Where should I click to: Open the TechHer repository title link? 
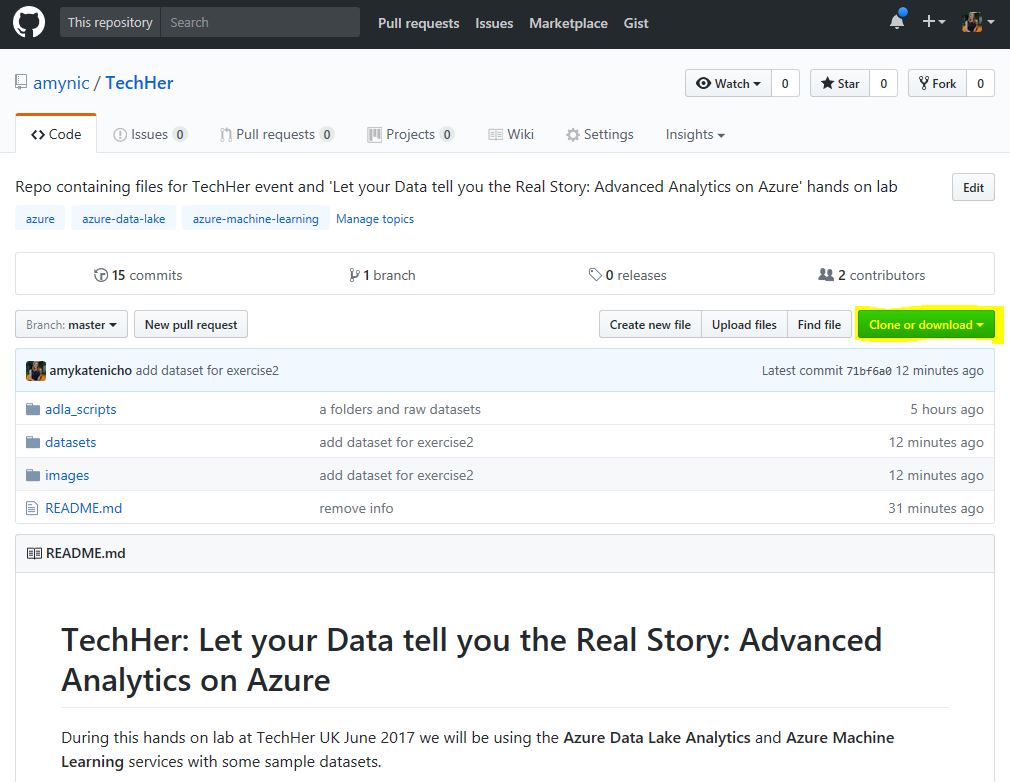(139, 83)
